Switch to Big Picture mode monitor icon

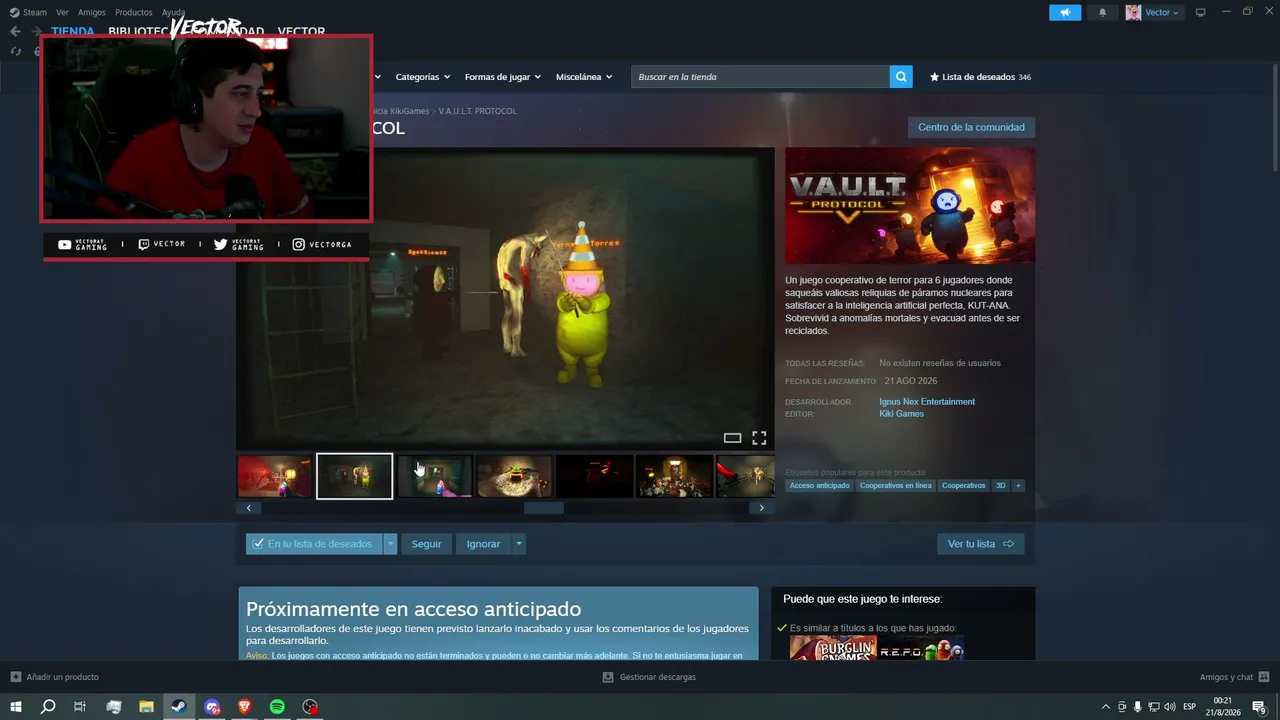coord(1201,12)
